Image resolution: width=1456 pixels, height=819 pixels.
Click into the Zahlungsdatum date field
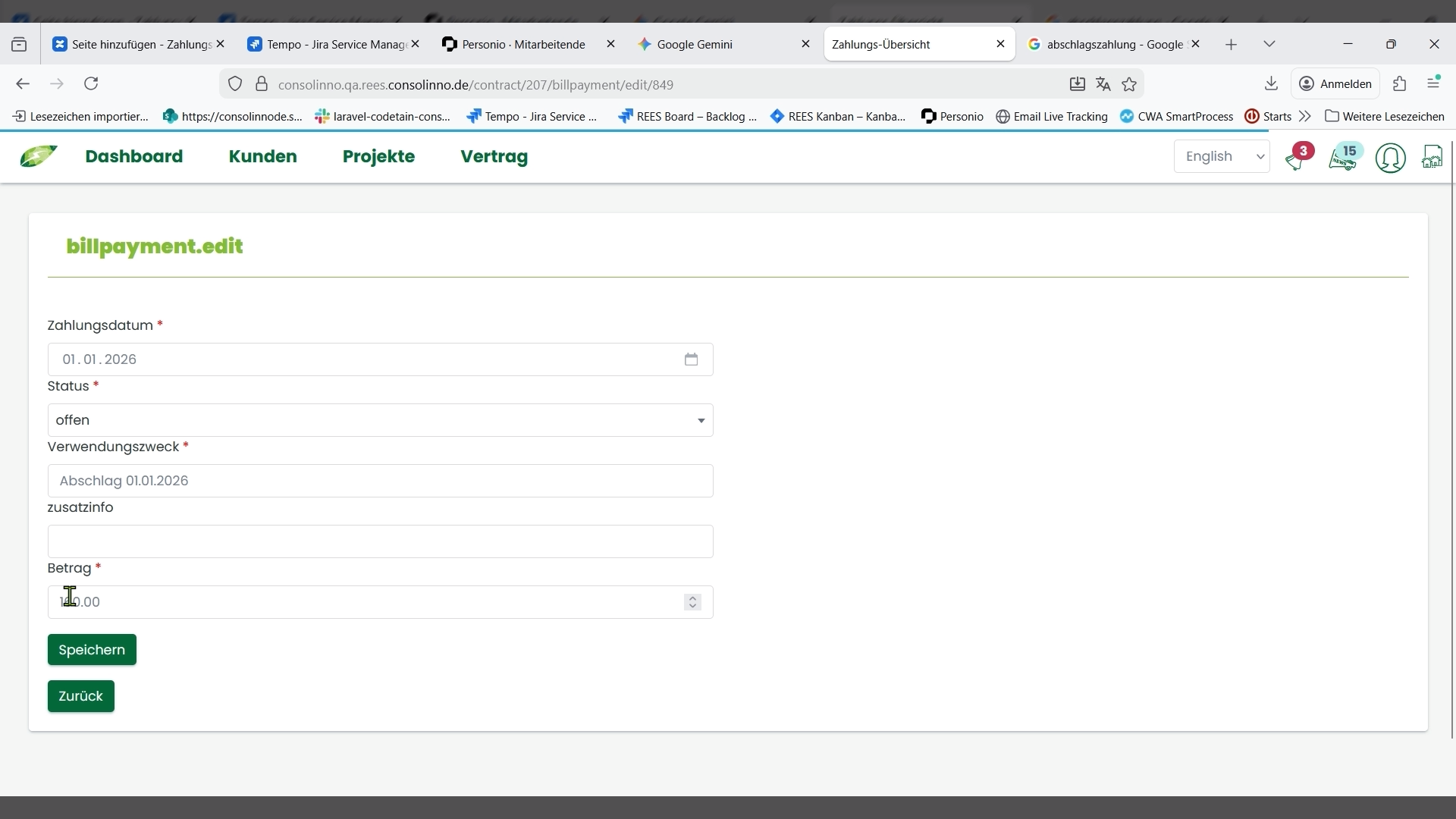[x=380, y=359]
